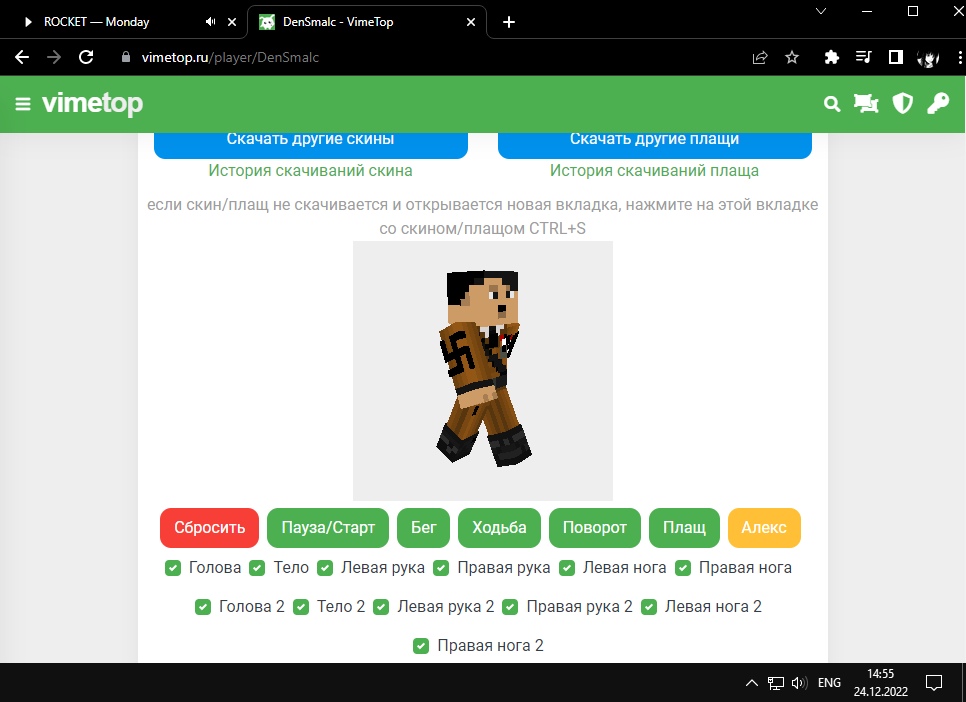
Task: Uncheck the Голова checkbox
Action: pyautogui.click(x=173, y=568)
